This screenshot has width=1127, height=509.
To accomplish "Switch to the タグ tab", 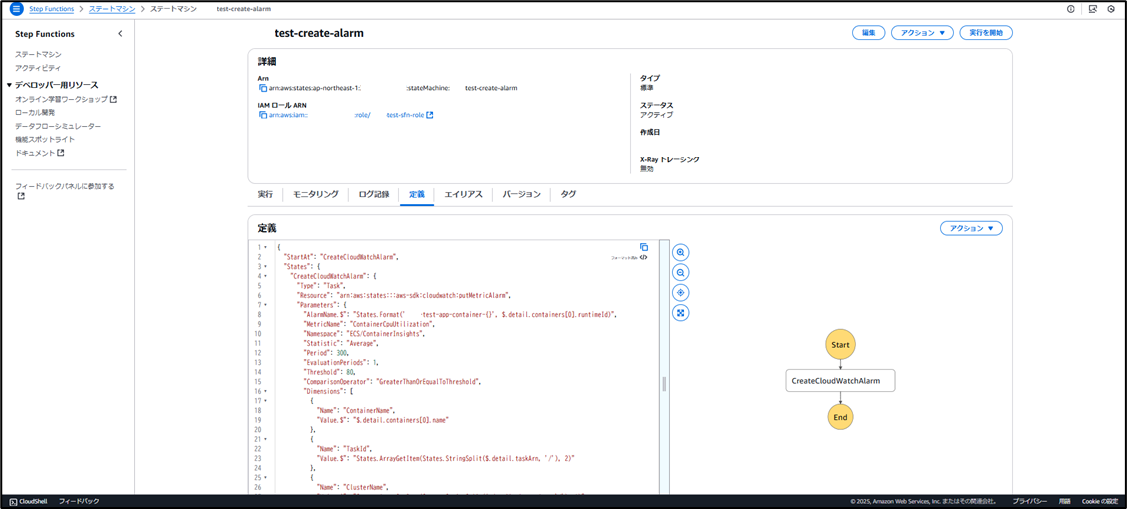I will click(568, 194).
